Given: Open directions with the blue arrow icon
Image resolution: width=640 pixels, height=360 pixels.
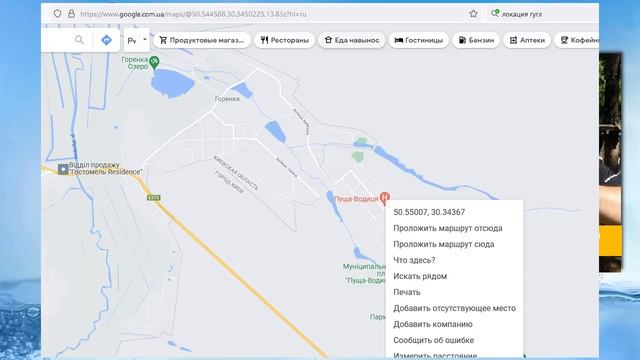Looking at the screenshot, I should (x=106, y=40).
